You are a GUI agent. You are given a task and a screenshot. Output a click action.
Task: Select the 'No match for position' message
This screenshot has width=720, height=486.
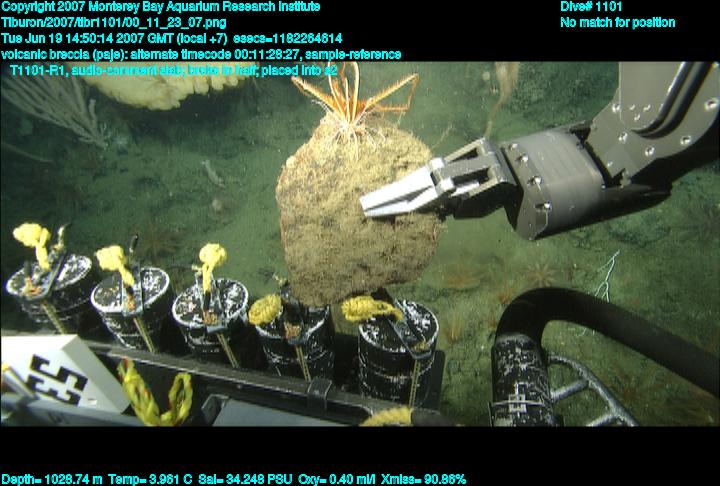[618, 23]
